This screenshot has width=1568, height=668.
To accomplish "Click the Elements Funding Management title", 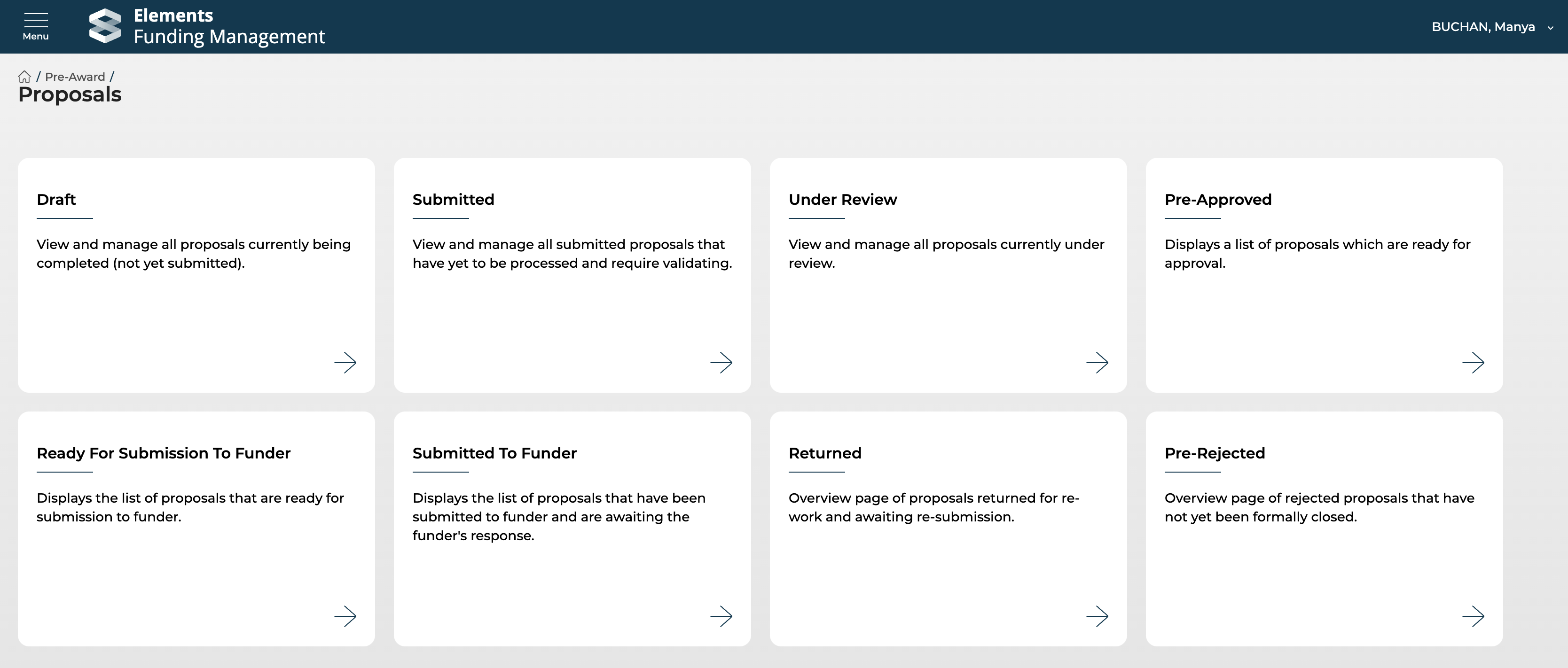I will (x=229, y=27).
